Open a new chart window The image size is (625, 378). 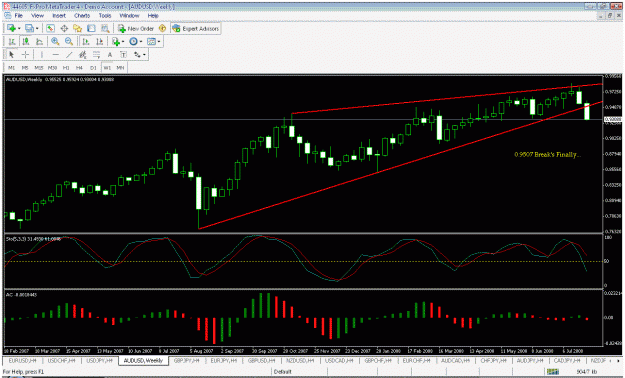click(11, 28)
